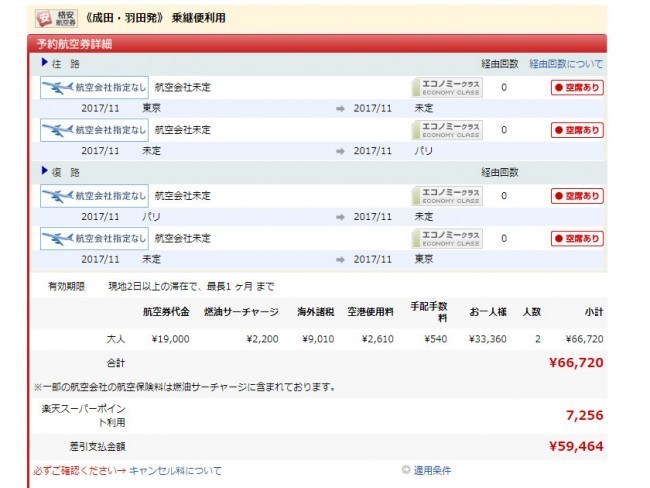Click the 復路 blue triangle marker
Image resolution: width=650 pixels, height=488 pixels.
click(x=45, y=171)
